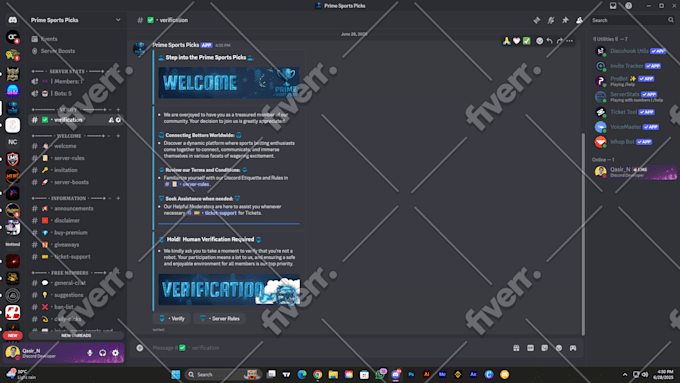680x383 pixels.
Task: Open Photoshop from the Windows taskbar
Action: click(x=411, y=375)
